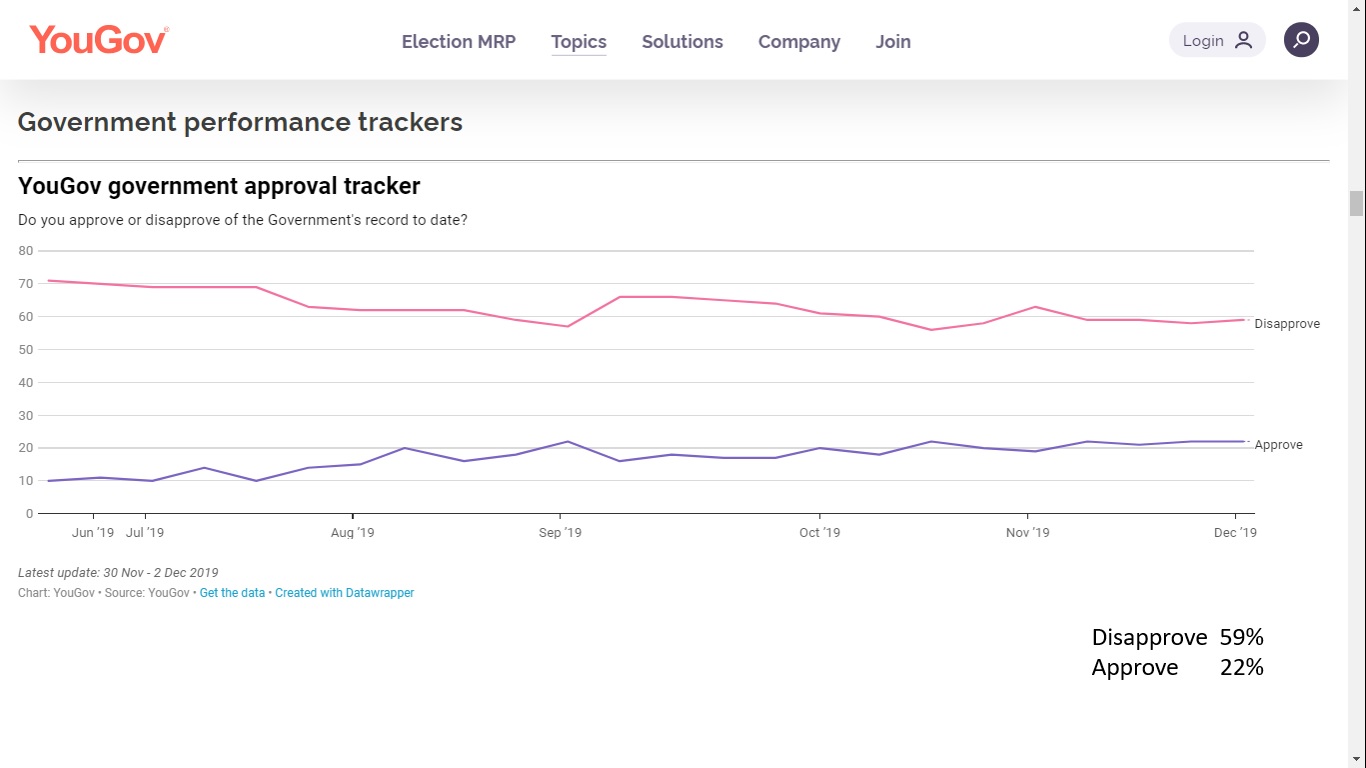1366x768 pixels.
Task: Click the 'Nov '19' axis label
Action: coord(1028,533)
